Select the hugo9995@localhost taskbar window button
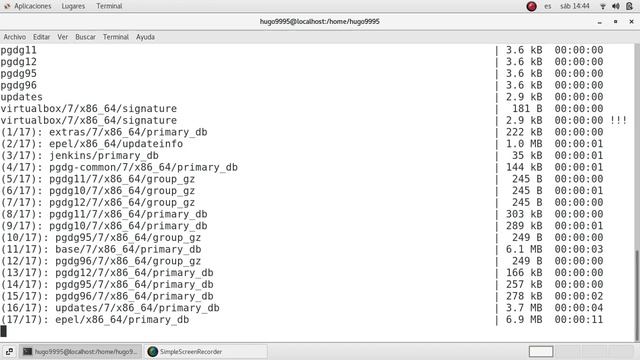 (80, 351)
